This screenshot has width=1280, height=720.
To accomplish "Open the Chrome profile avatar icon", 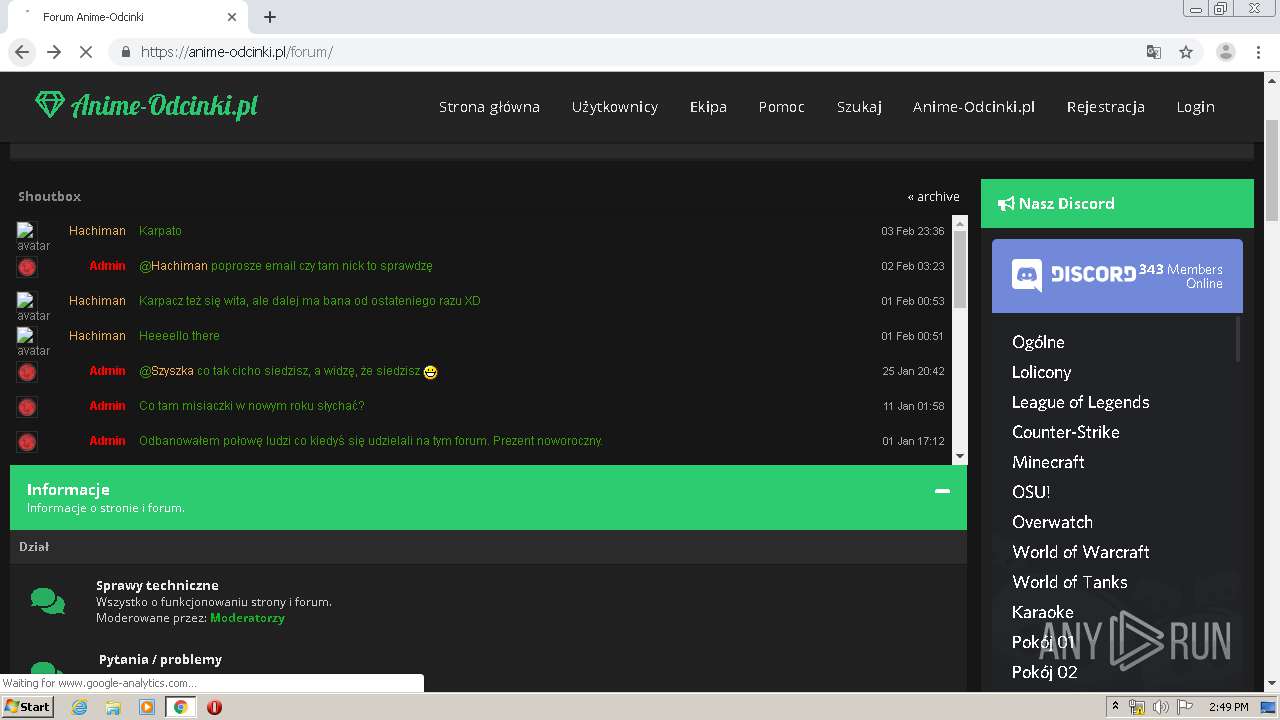I will click(x=1225, y=52).
